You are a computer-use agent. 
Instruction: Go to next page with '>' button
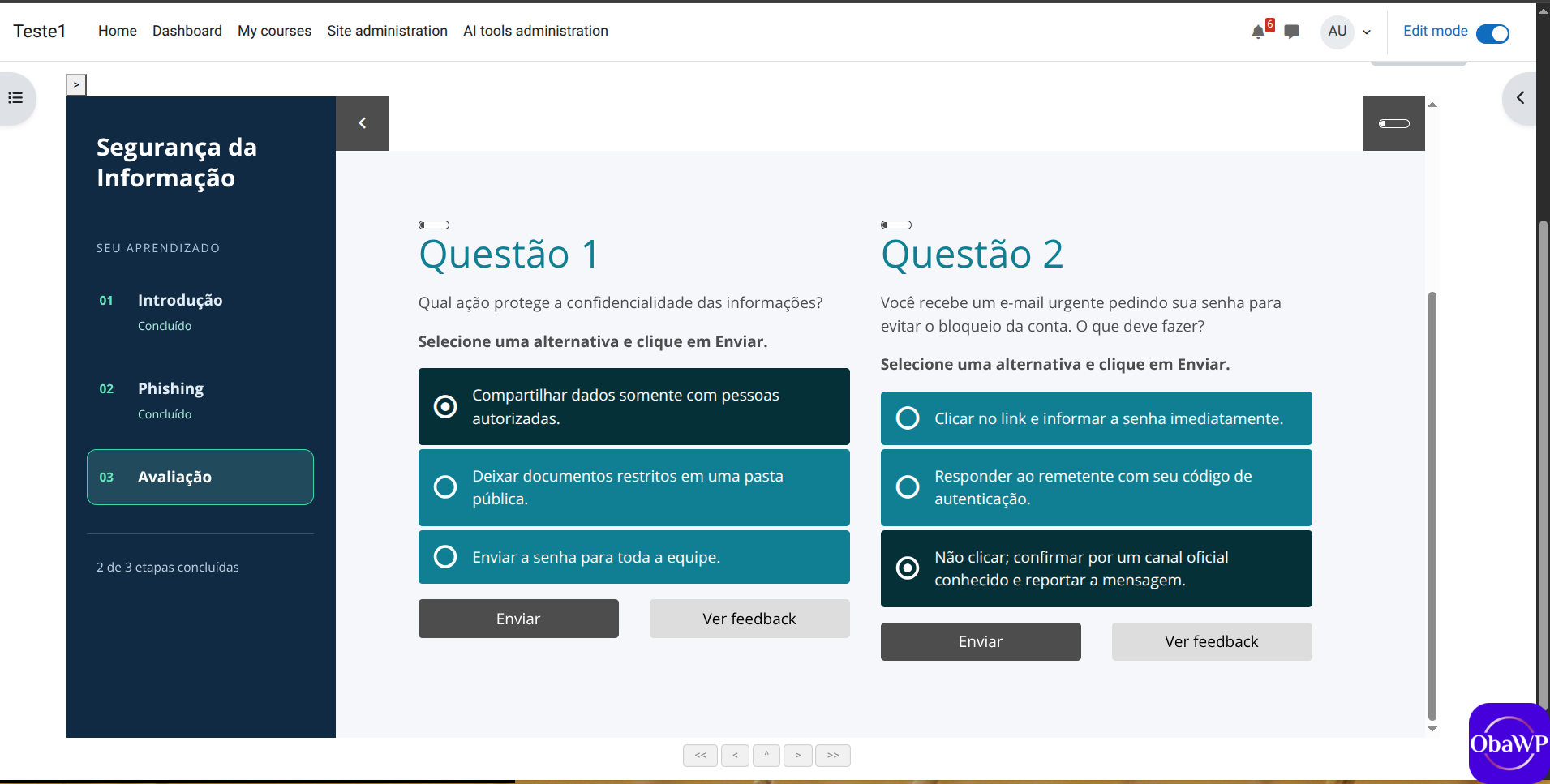(x=798, y=756)
